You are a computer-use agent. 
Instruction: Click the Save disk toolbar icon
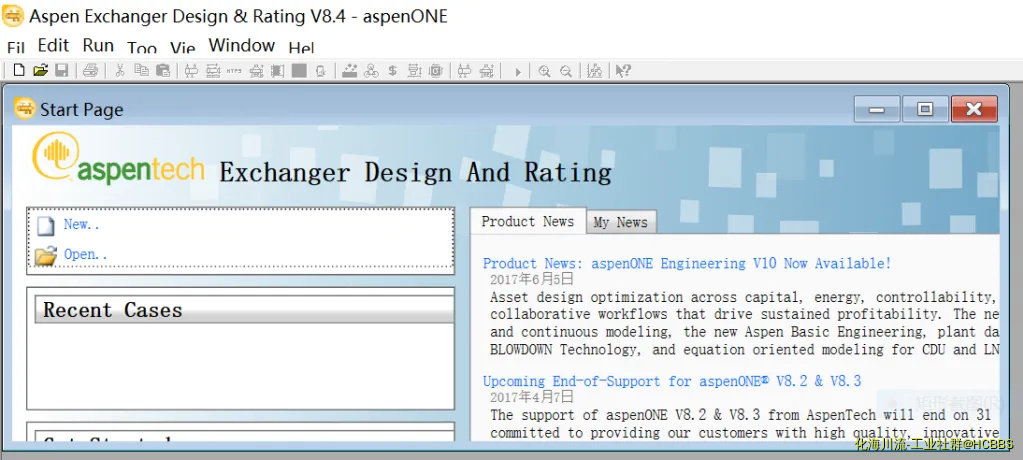click(x=61, y=71)
